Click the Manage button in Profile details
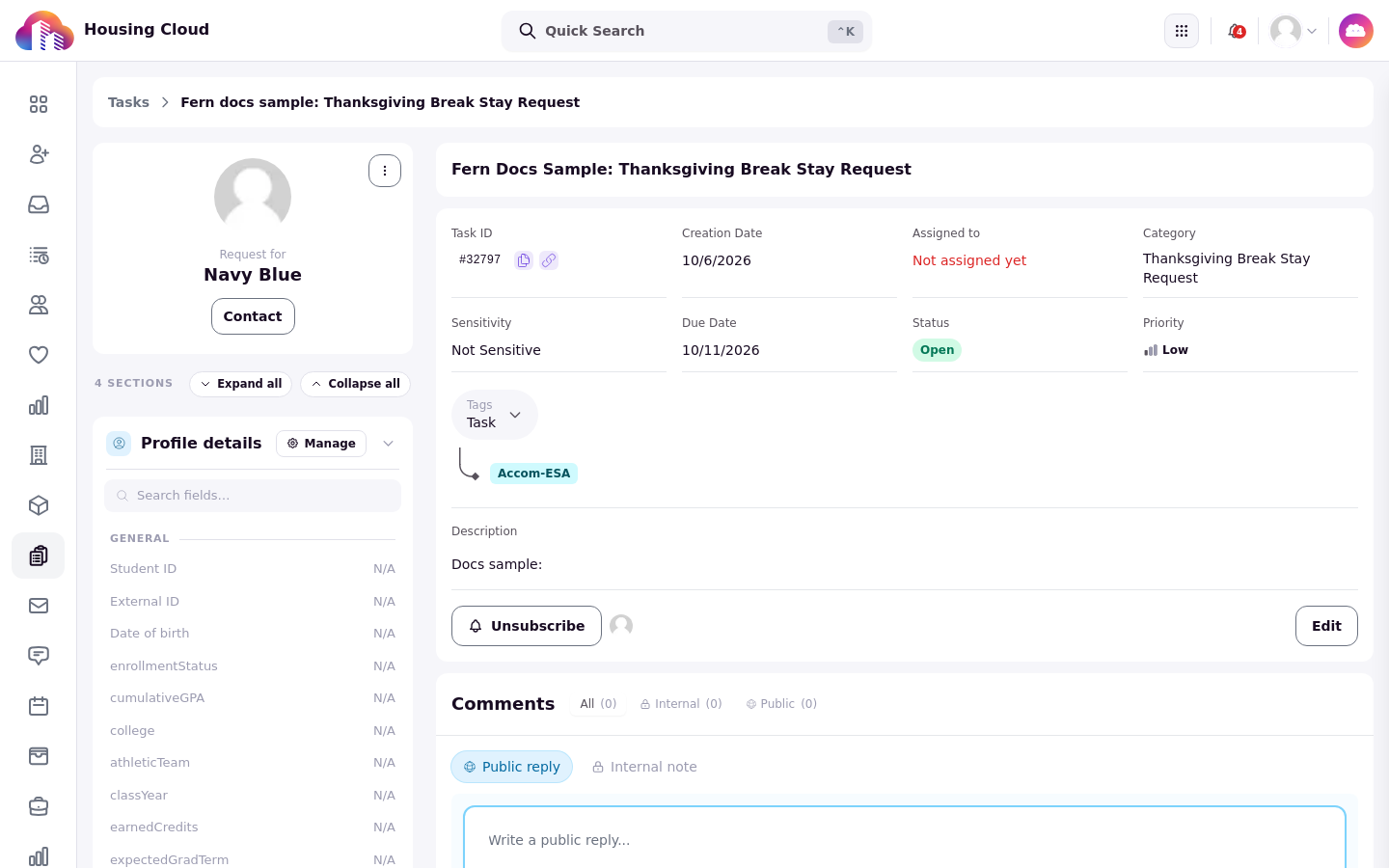The height and width of the screenshot is (868, 1389). (x=321, y=444)
